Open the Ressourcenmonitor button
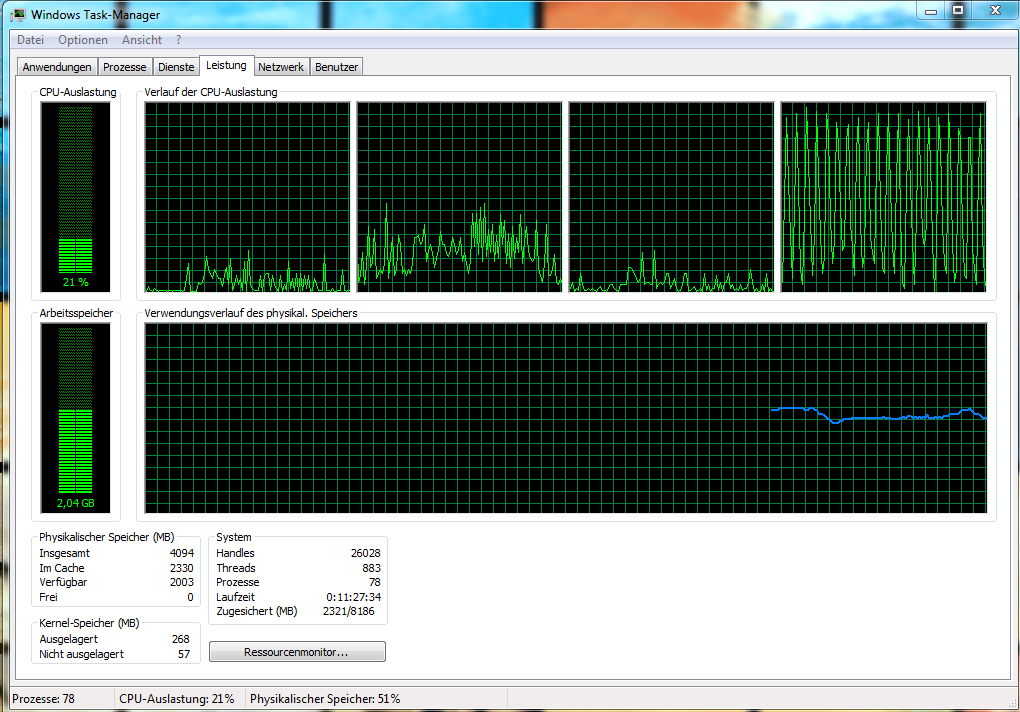This screenshot has width=1020, height=712. point(297,652)
